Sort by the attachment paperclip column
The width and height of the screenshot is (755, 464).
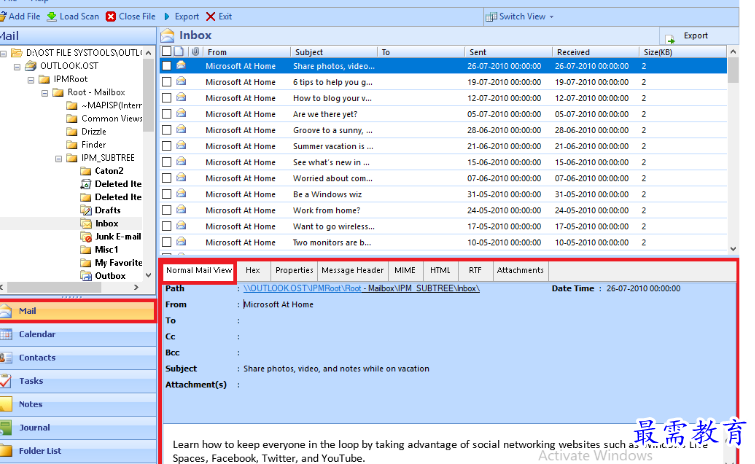click(195, 52)
